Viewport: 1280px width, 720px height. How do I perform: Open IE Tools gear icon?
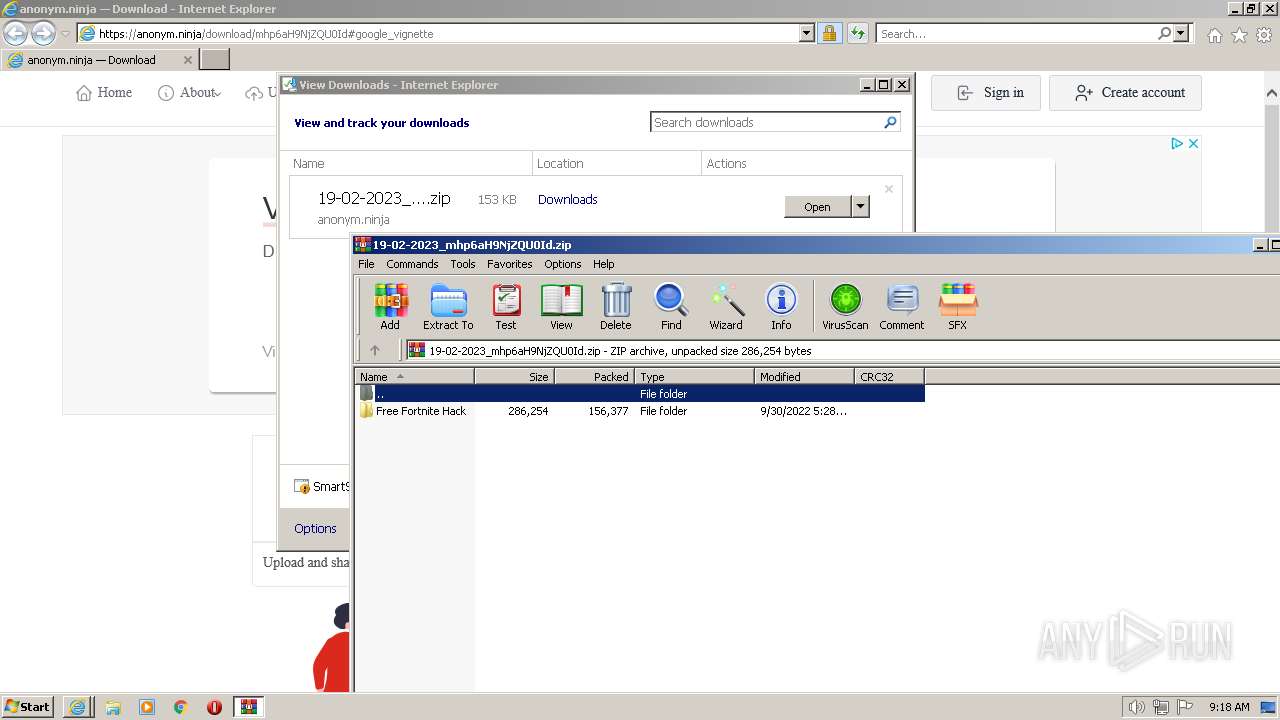[1264, 35]
